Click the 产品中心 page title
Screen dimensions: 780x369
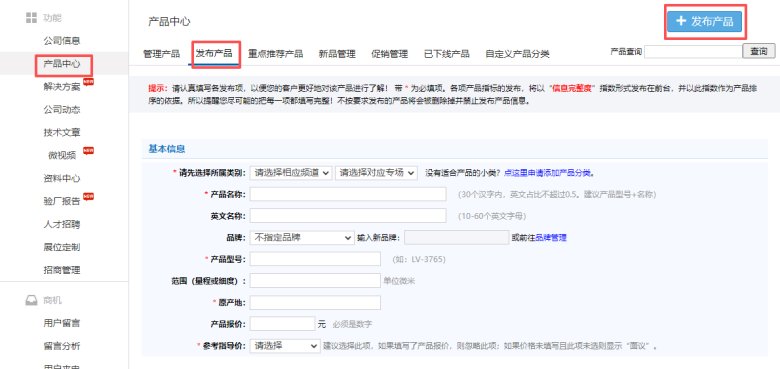[x=169, y=21]
